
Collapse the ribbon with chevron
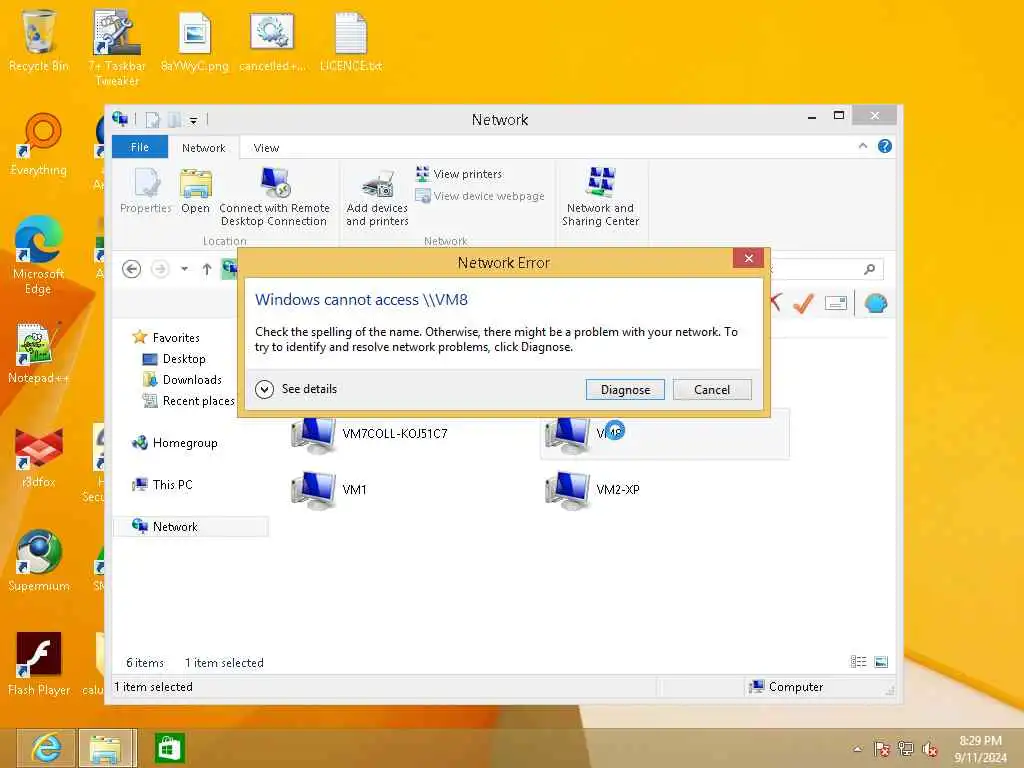coord(863,146)
